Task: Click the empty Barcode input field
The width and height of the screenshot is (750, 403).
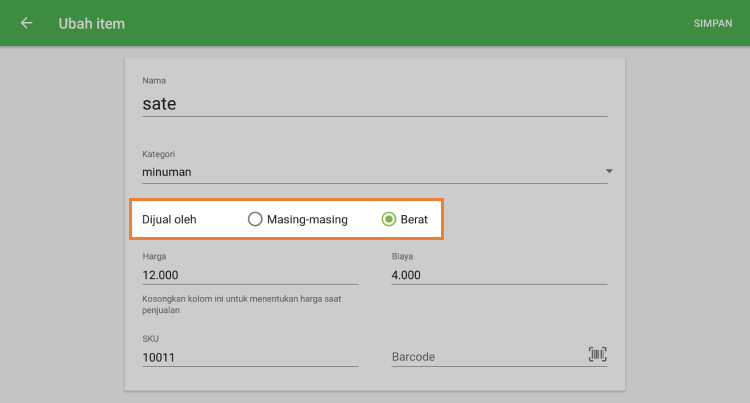Action: pyautogui.click(x=485, y=357)
